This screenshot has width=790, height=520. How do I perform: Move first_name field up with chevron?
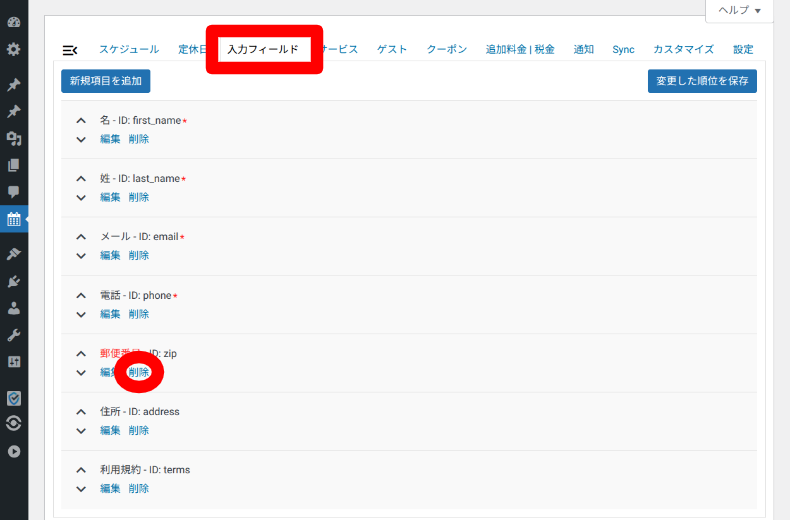point(81,121)
